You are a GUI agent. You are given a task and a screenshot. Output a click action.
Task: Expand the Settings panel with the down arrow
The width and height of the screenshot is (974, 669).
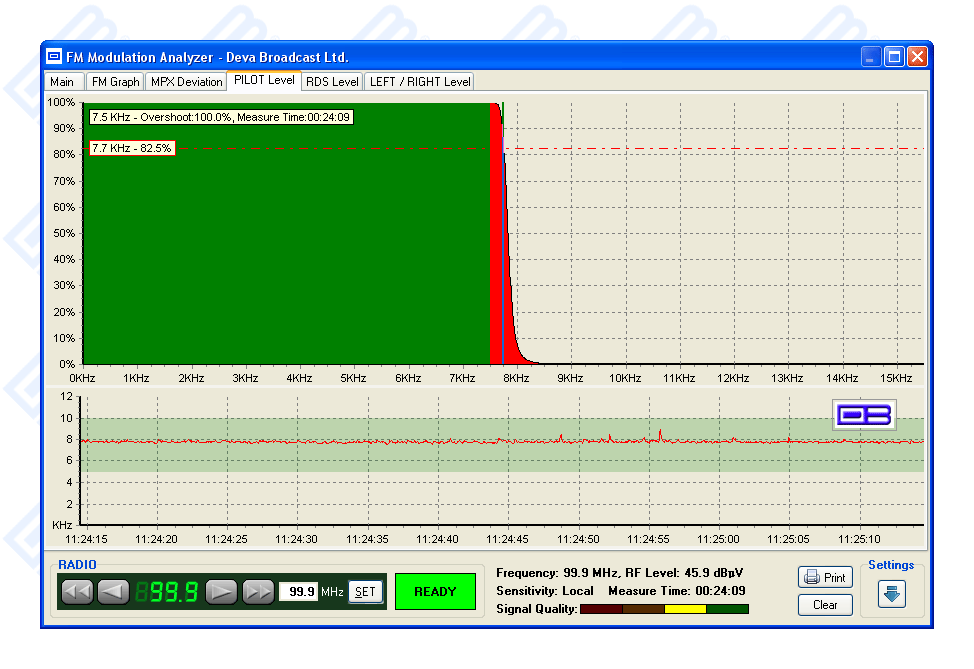tap(891, 593)
